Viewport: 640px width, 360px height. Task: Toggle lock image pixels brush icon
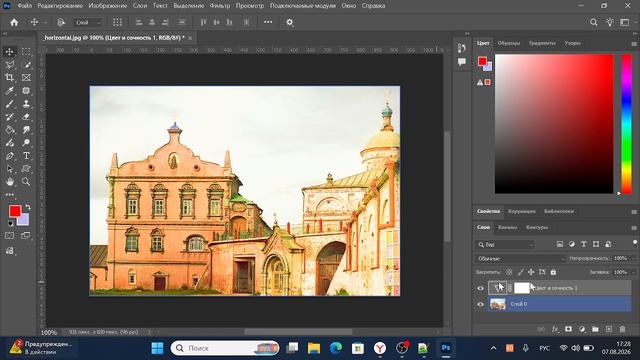pyautogui.click(x=520, y=272)
